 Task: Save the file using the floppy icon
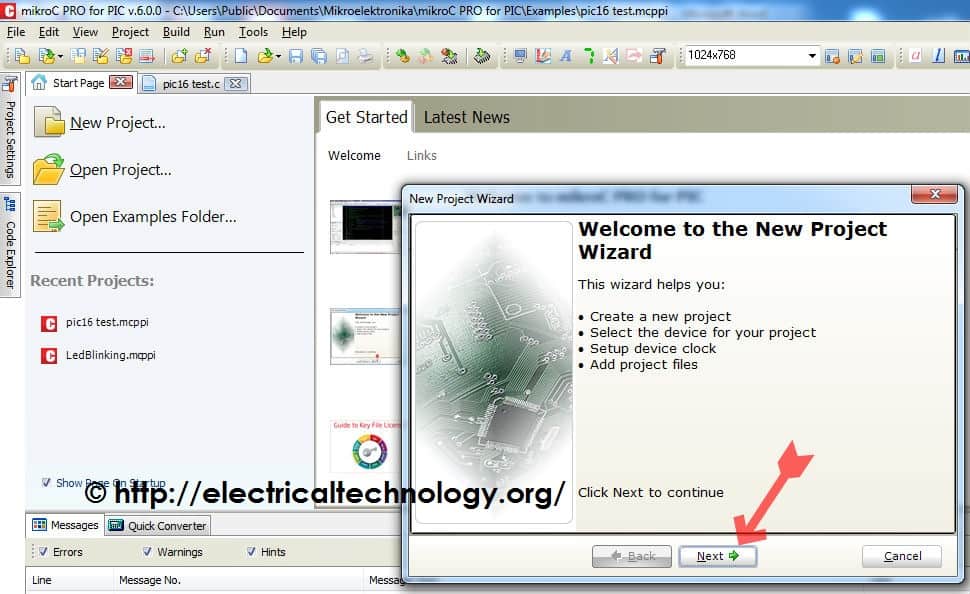pos(296,56)
